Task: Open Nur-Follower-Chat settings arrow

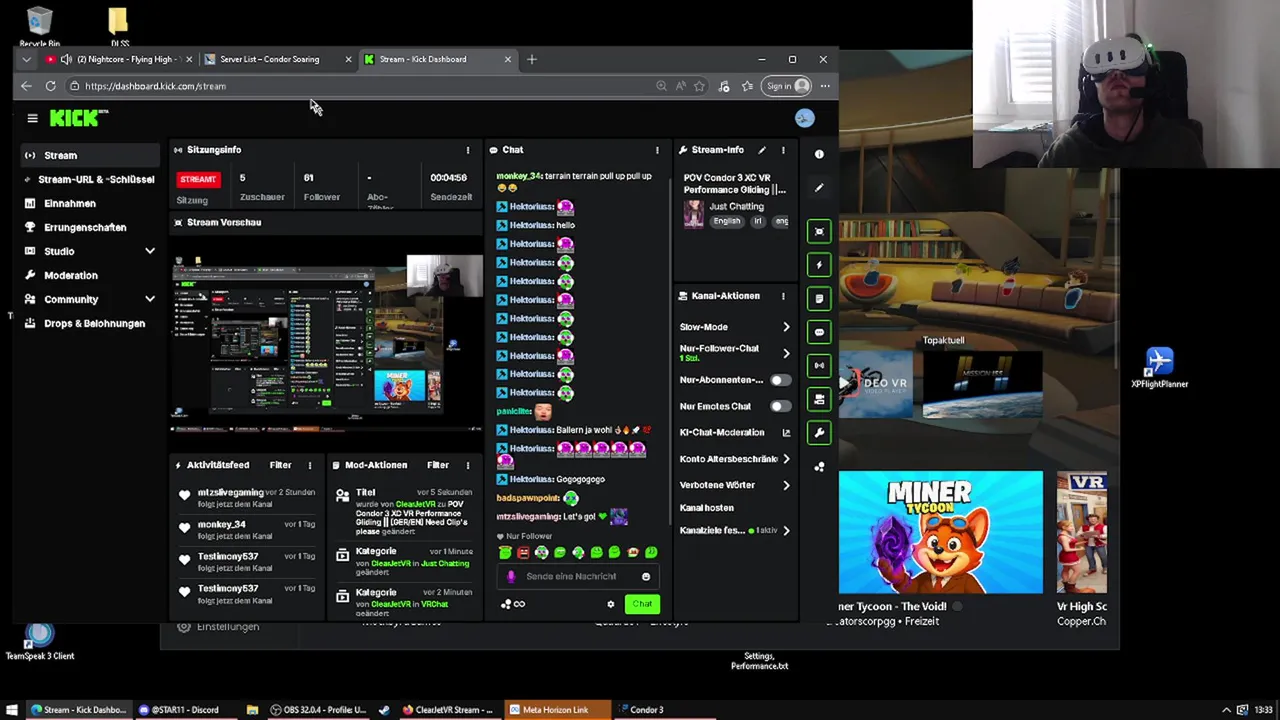Action: click(786, 353)
